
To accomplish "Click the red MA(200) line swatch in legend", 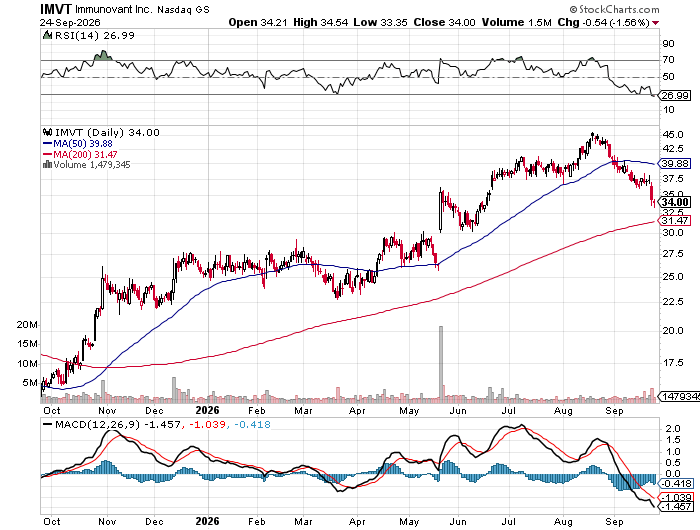I will (47, 154).
